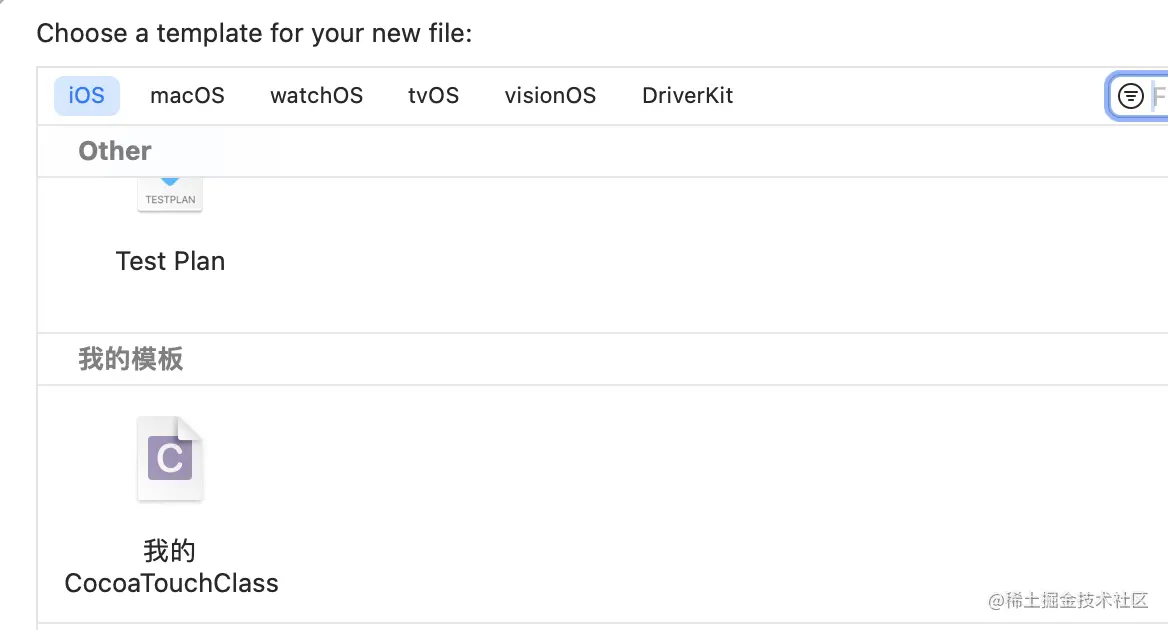Open the filter options circle icon

tap(1131, 96)
